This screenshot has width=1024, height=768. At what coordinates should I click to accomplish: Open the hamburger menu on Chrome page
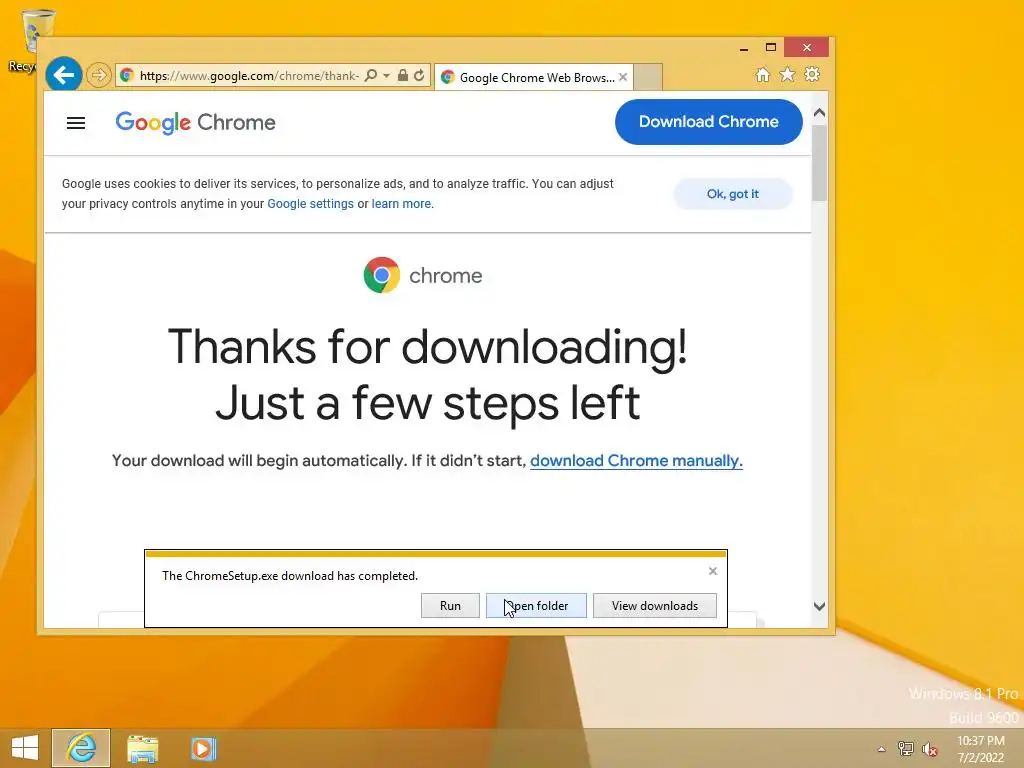click(76, 123)
